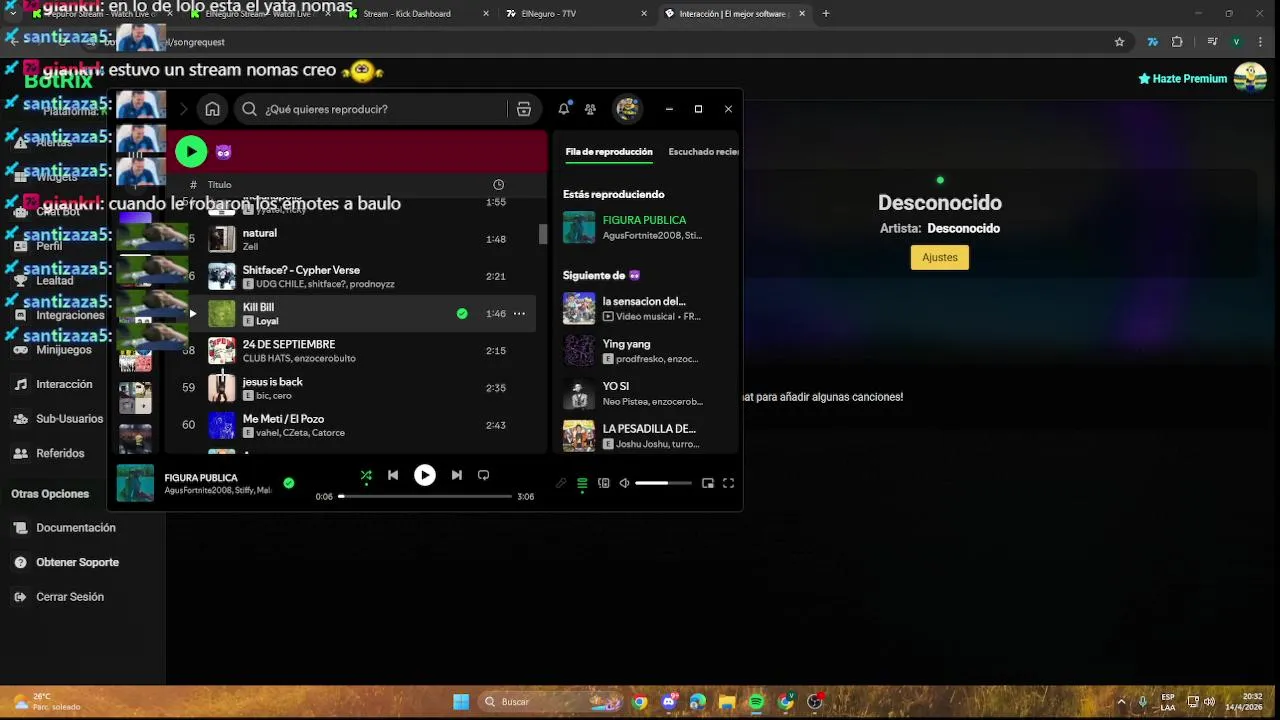Viewport: 1280px width, 720px height.
Task: Open lyrics microphone icon
Action: (x=561, y=483)
